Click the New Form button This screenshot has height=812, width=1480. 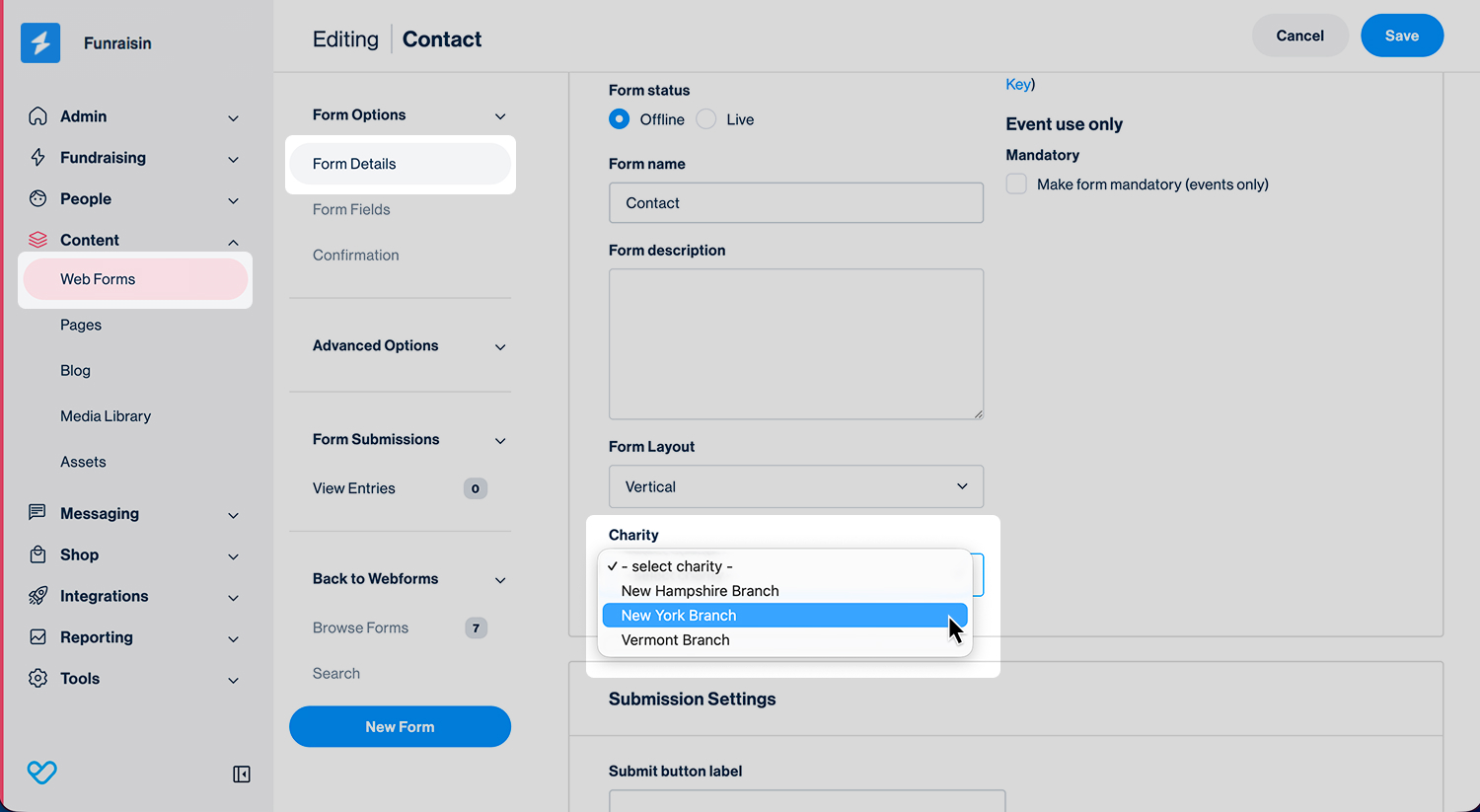(x=400, y=726)
